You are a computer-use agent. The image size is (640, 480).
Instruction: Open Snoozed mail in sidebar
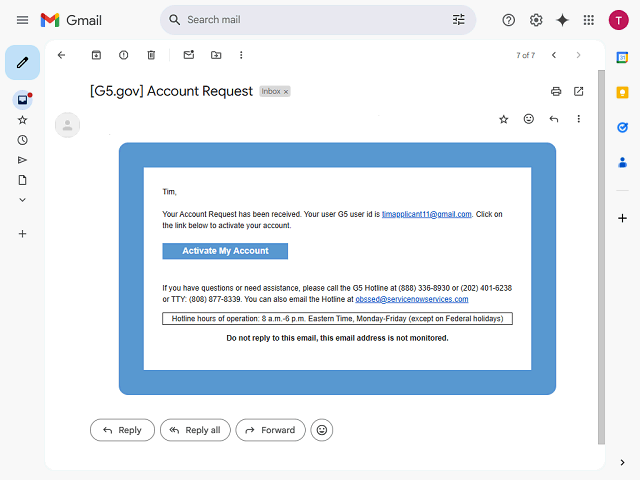(22, 140)
